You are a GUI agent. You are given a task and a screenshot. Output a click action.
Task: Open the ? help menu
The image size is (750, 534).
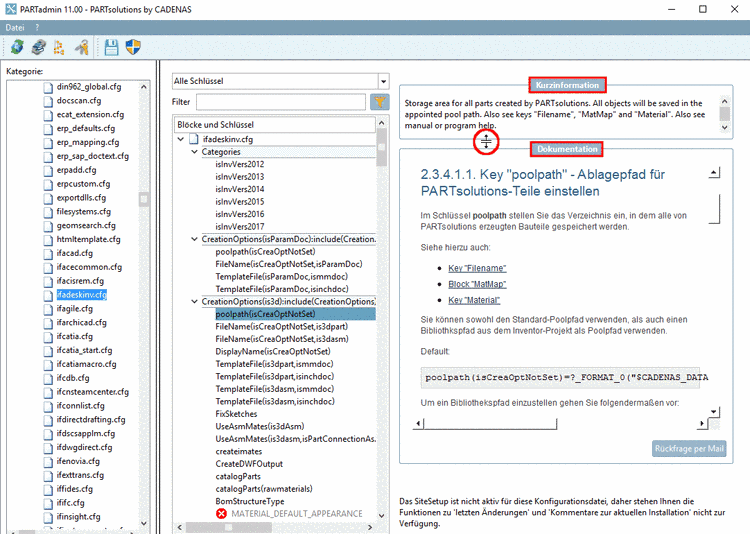click(37, 28)
